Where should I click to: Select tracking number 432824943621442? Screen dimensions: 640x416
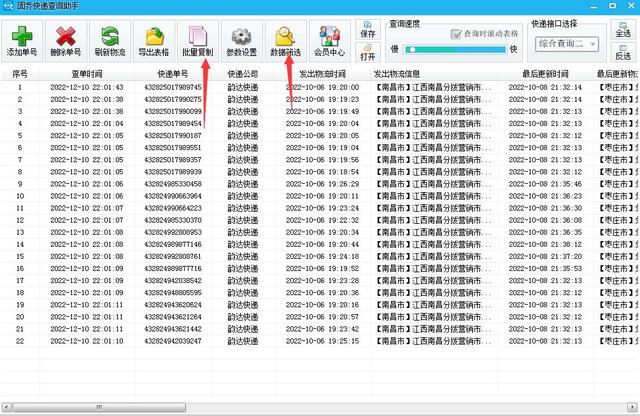173,329
